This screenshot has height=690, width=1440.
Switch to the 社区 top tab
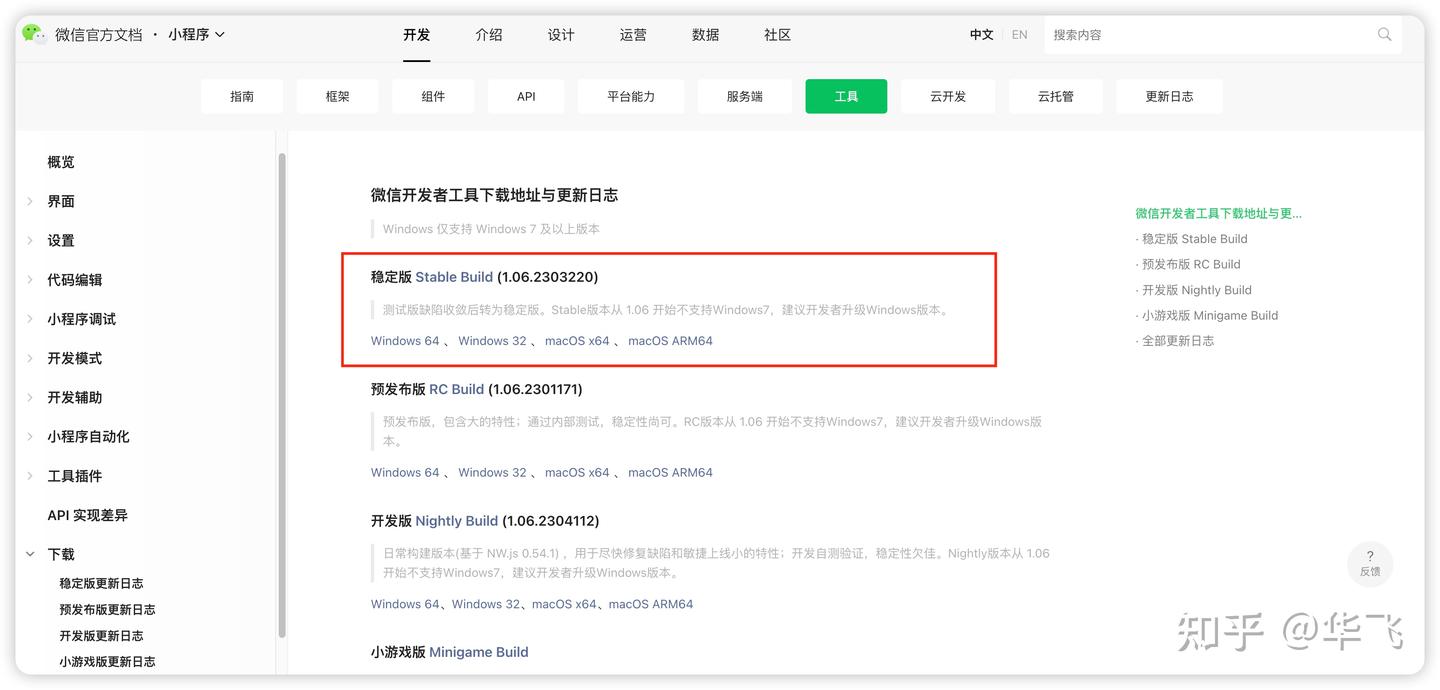777,34
